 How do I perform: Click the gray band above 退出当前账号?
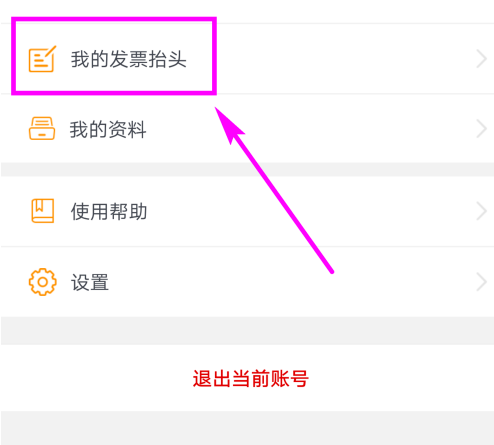[x=247, y=331]
